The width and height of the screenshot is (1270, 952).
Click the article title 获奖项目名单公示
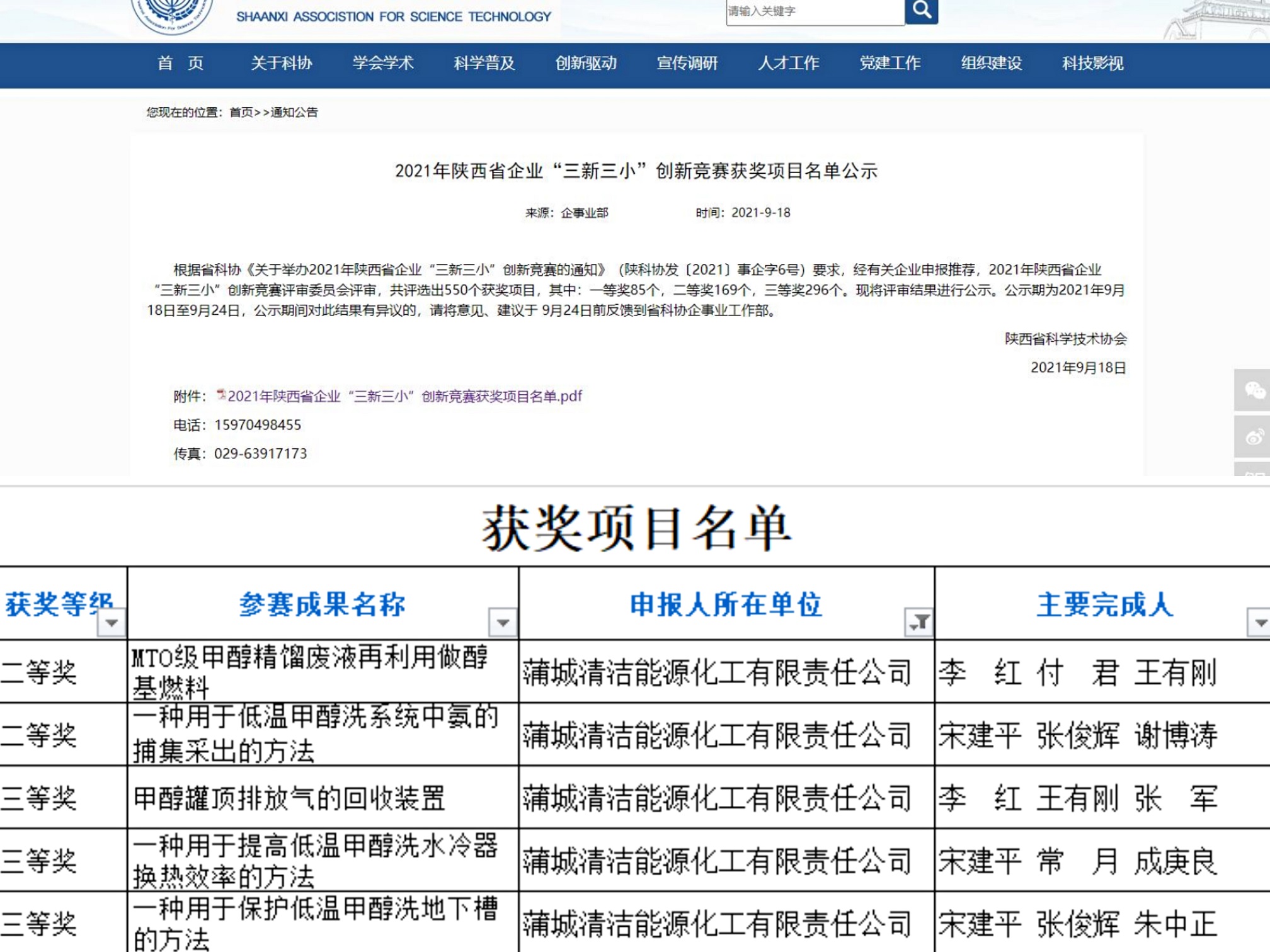coord(636,171)
